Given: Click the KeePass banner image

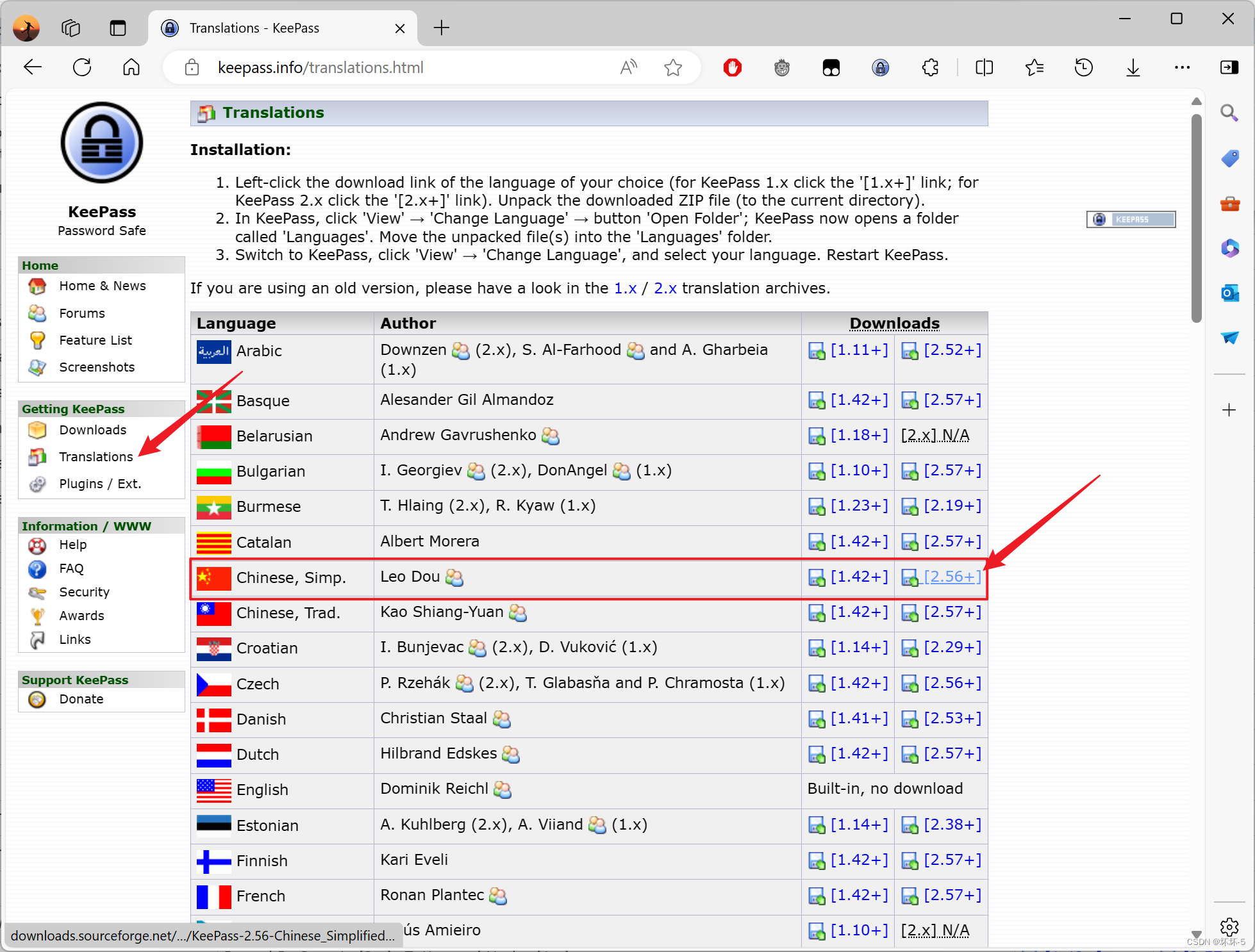Looking at the screenshot, I should (x=1131, y=219).
